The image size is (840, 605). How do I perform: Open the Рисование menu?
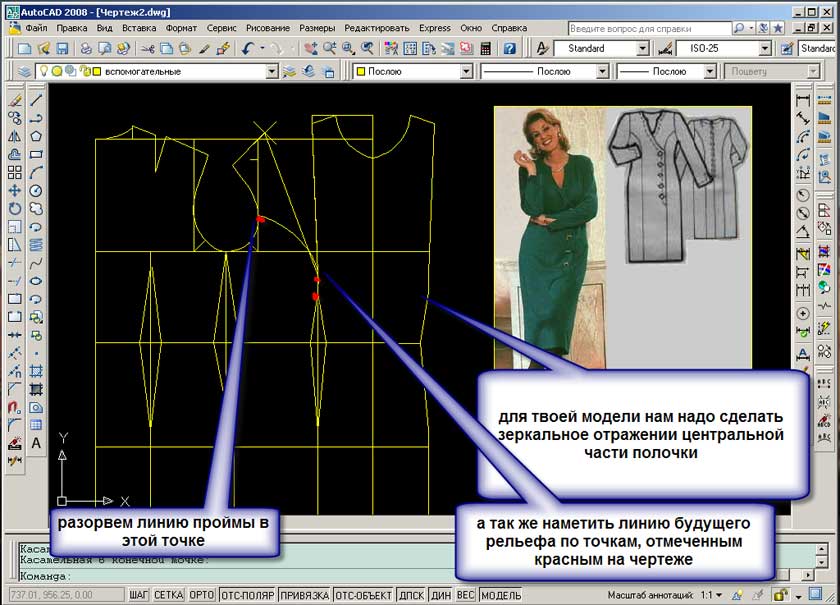tap(266, 28)
